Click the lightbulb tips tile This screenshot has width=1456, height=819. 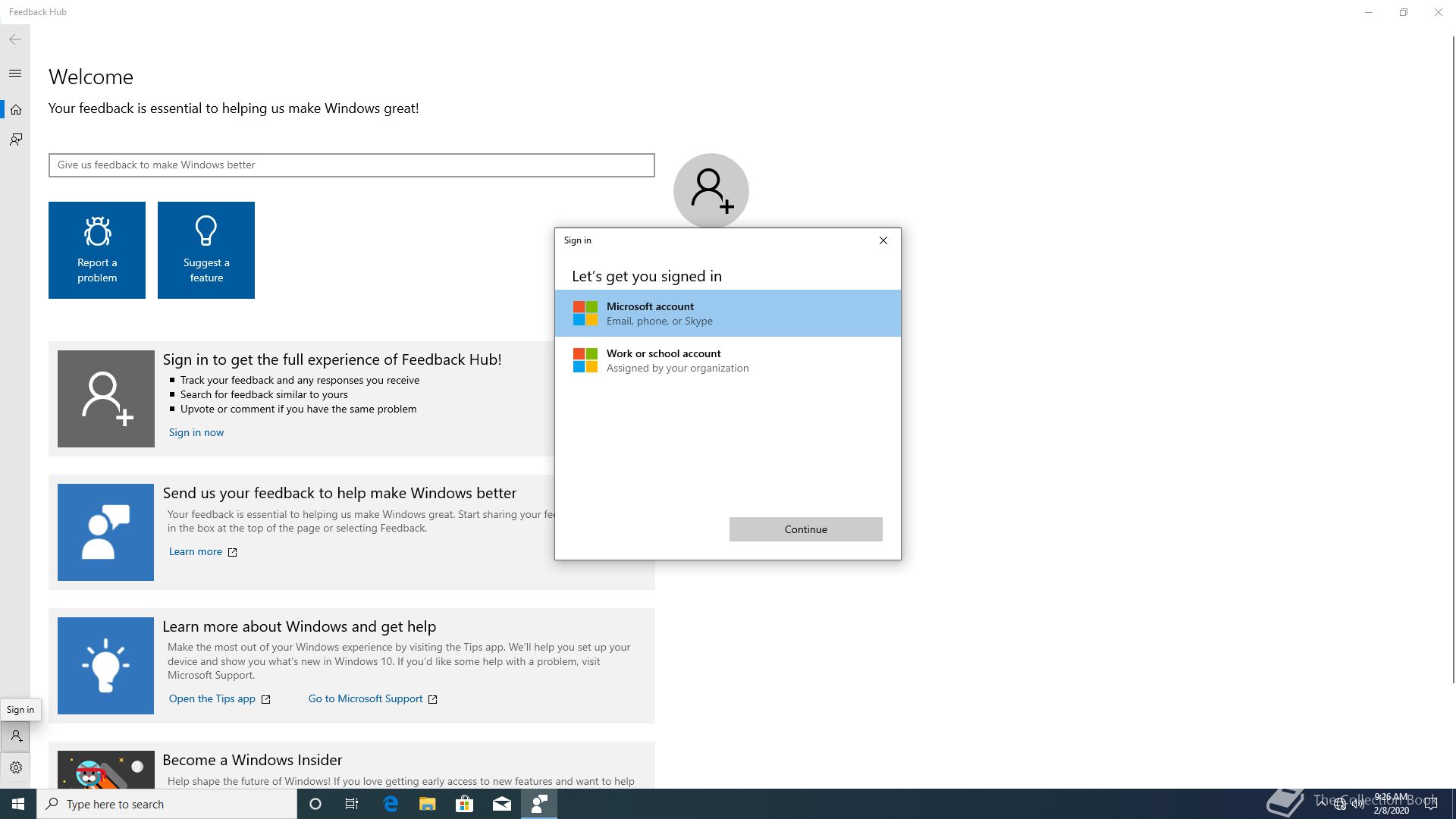coord(105,666)
